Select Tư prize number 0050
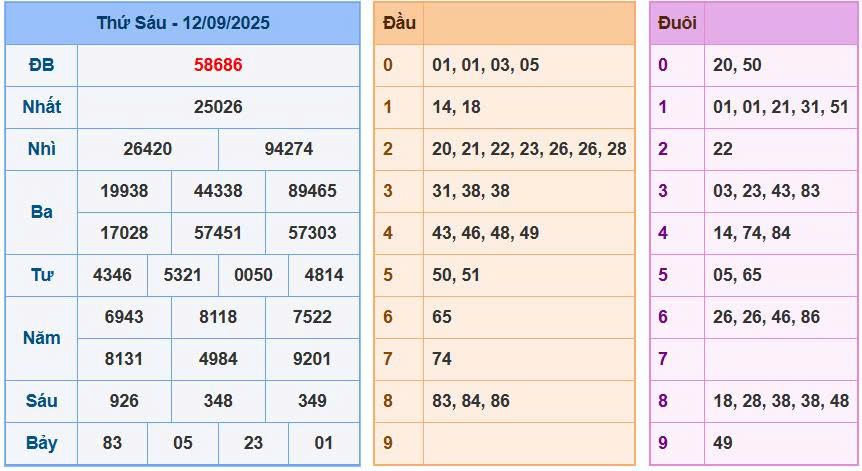This screenshot has width=862, height=471. coord(253,275)
